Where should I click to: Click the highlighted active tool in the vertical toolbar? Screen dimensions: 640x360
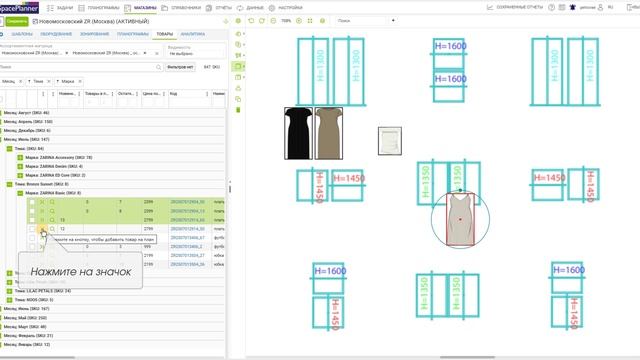[238, 66]
